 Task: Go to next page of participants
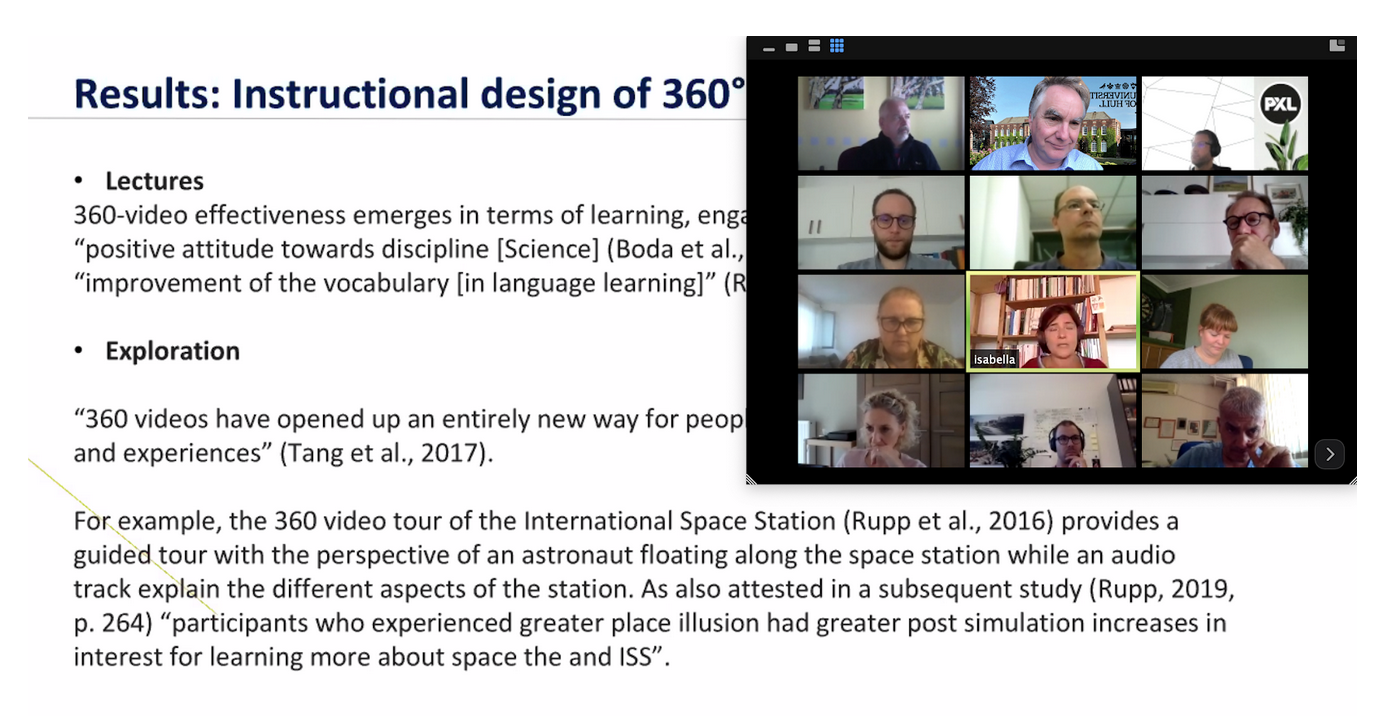point(1329,454)
